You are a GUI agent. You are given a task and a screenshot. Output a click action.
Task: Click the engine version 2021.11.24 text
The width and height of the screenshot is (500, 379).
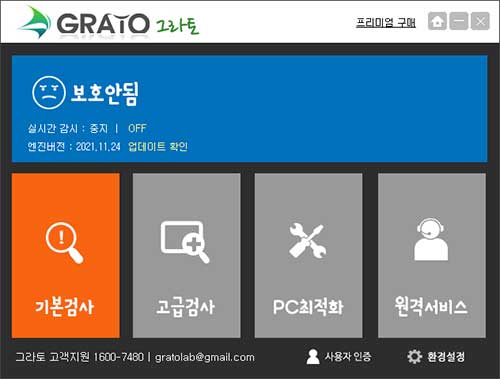click(98, 146)
